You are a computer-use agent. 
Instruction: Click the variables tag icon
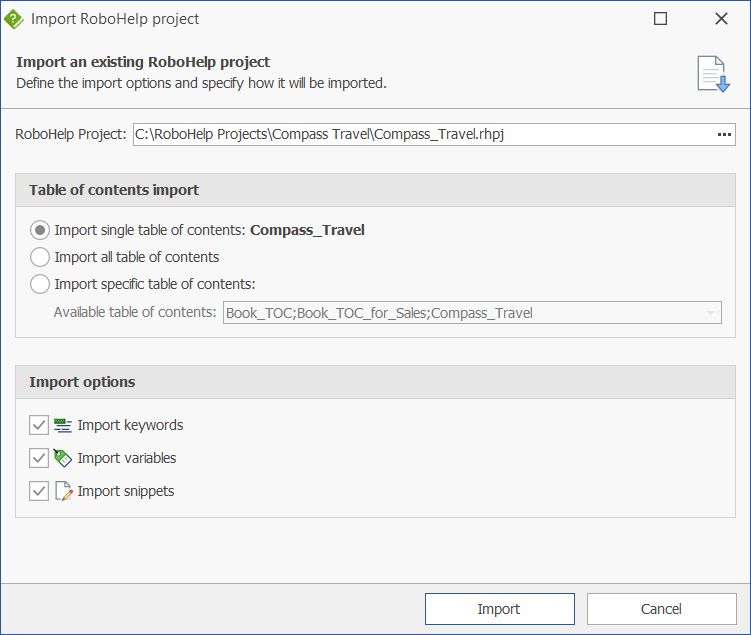[x=63, y=458]
